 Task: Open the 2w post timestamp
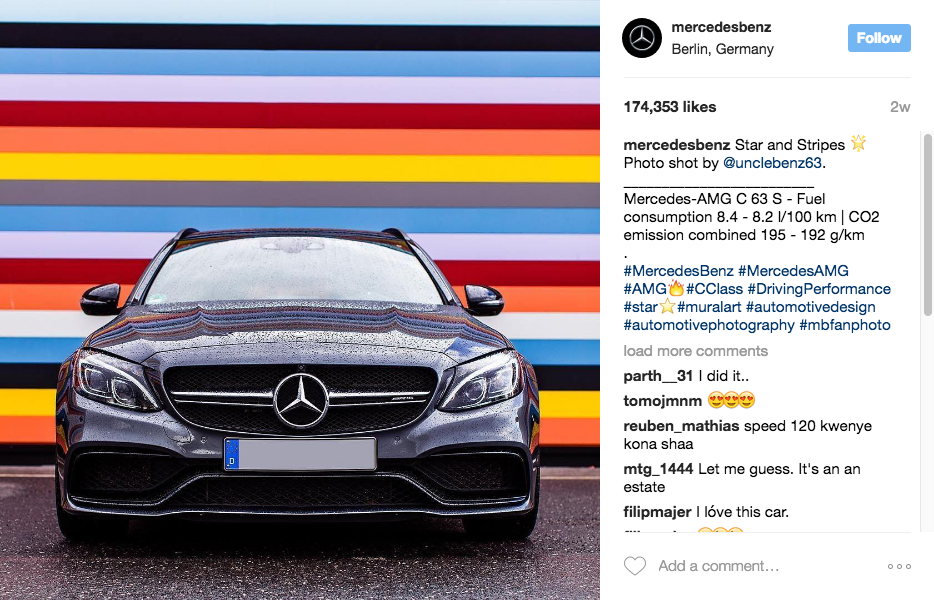[x=900, y=107]
